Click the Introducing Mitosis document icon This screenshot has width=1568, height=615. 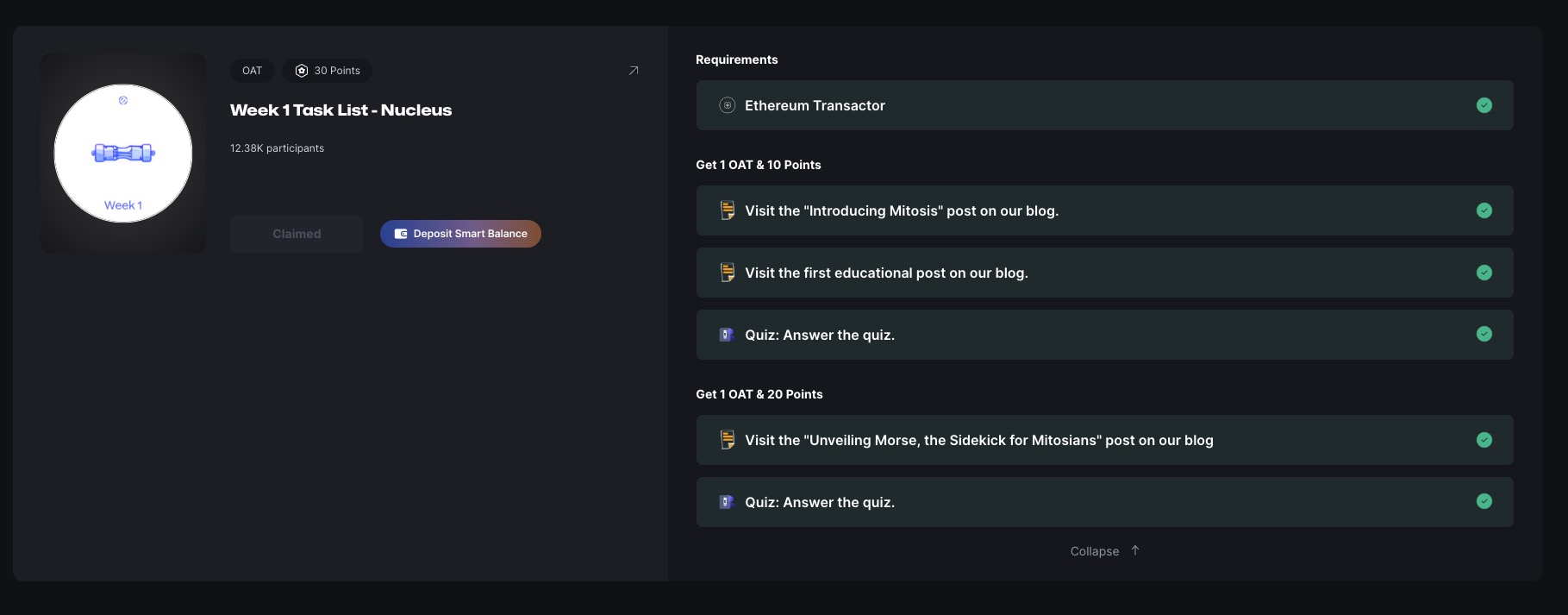click(727, 210)
